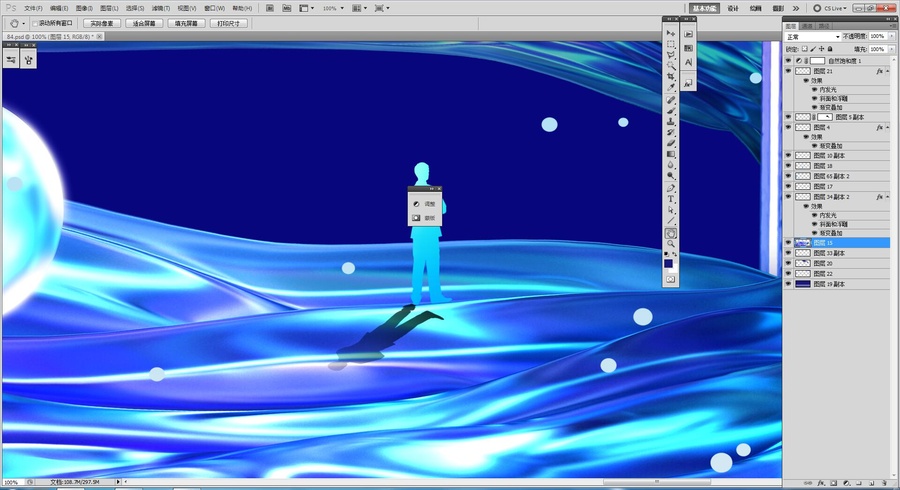
Task: Open the 图像(I) menu
Action: coord(84,9)
